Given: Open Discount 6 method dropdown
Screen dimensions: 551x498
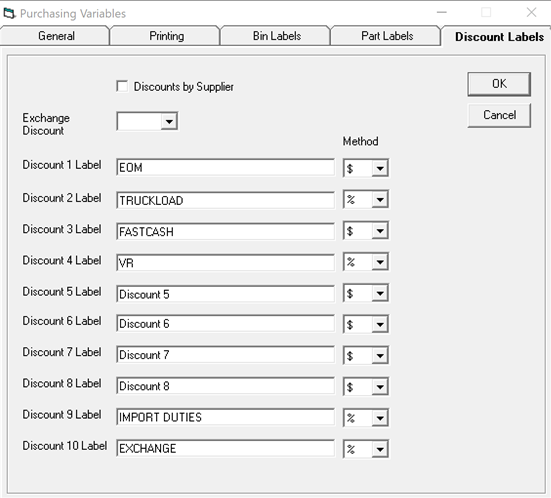Looking at the screenshot, I should [380, 324].
